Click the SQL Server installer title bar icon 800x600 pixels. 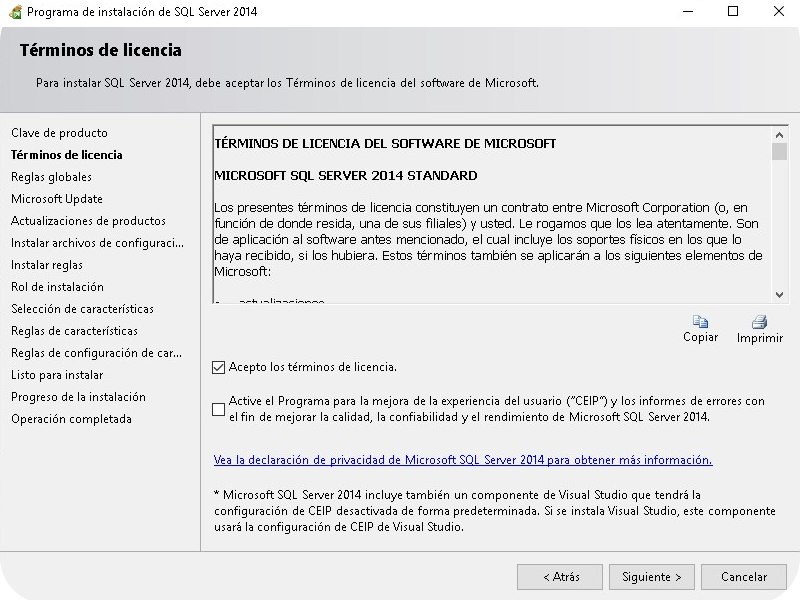pyautogui.click(x=13, y=12)
